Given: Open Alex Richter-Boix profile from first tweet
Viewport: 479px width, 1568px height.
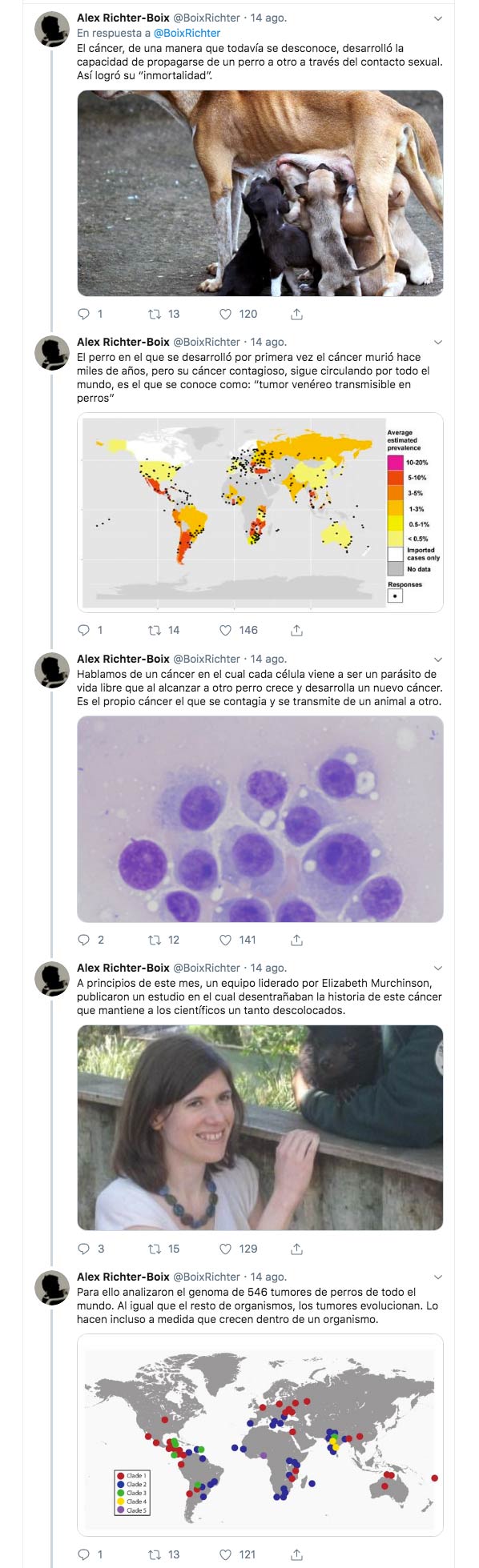Looking at the screenshot, I should [123, 18].
